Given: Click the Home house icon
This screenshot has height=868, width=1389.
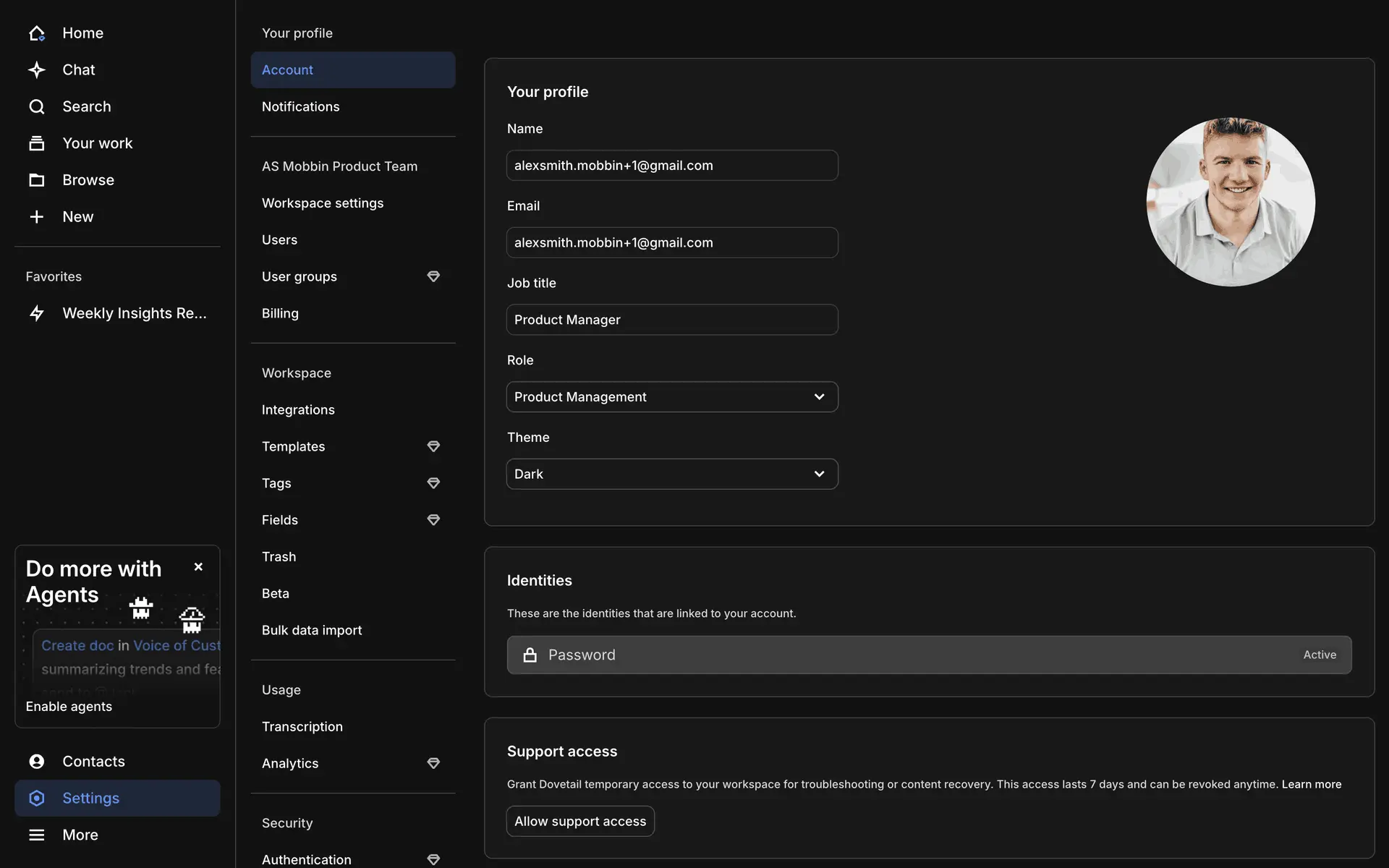Looking at the screenshot, I should (37, 33).
